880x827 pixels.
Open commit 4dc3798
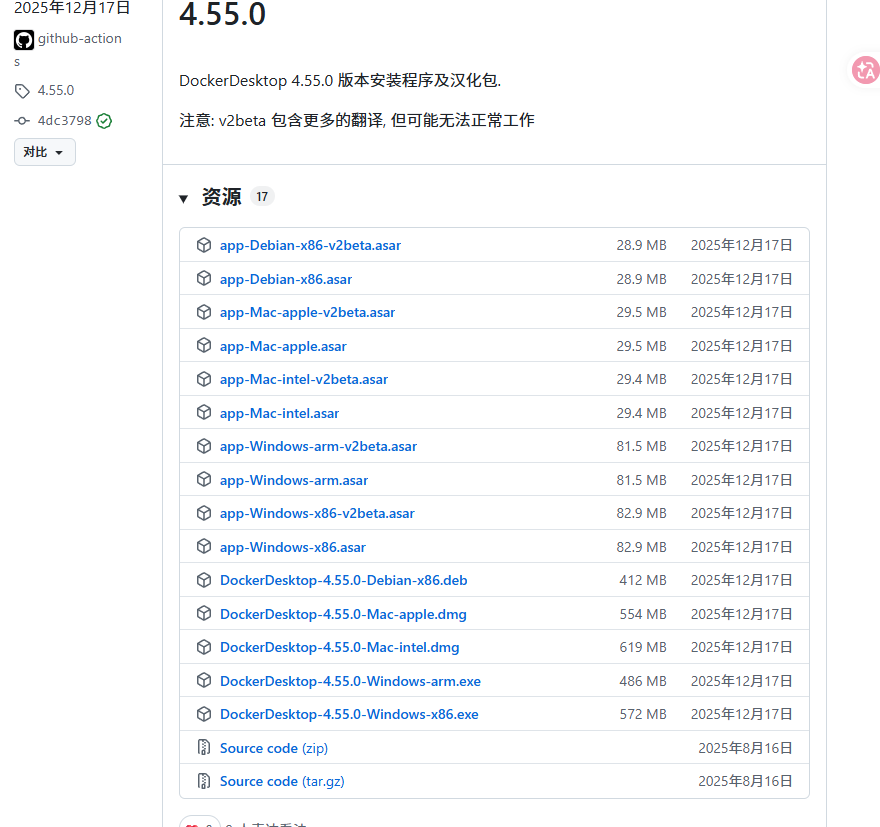pyautogui.click(x=64, y=121)
